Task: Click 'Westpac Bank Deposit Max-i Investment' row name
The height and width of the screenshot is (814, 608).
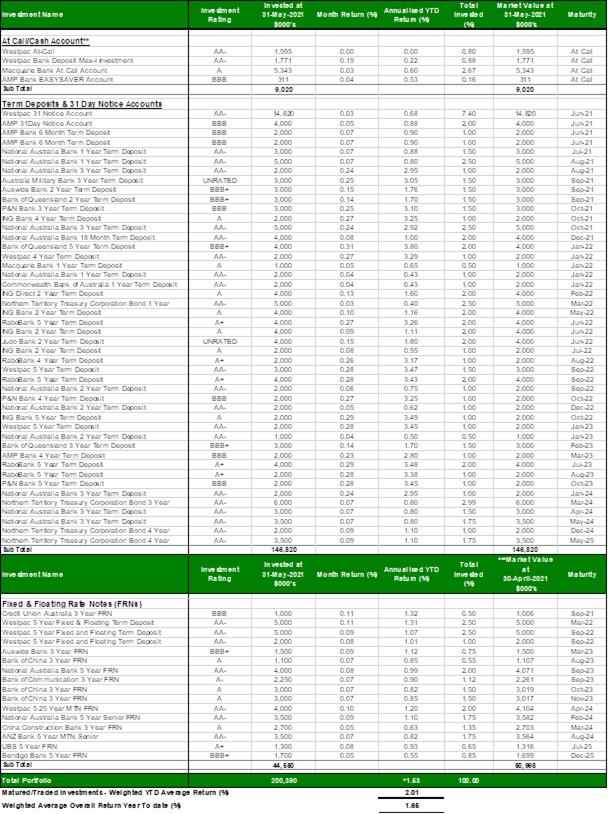Action: 67,61
